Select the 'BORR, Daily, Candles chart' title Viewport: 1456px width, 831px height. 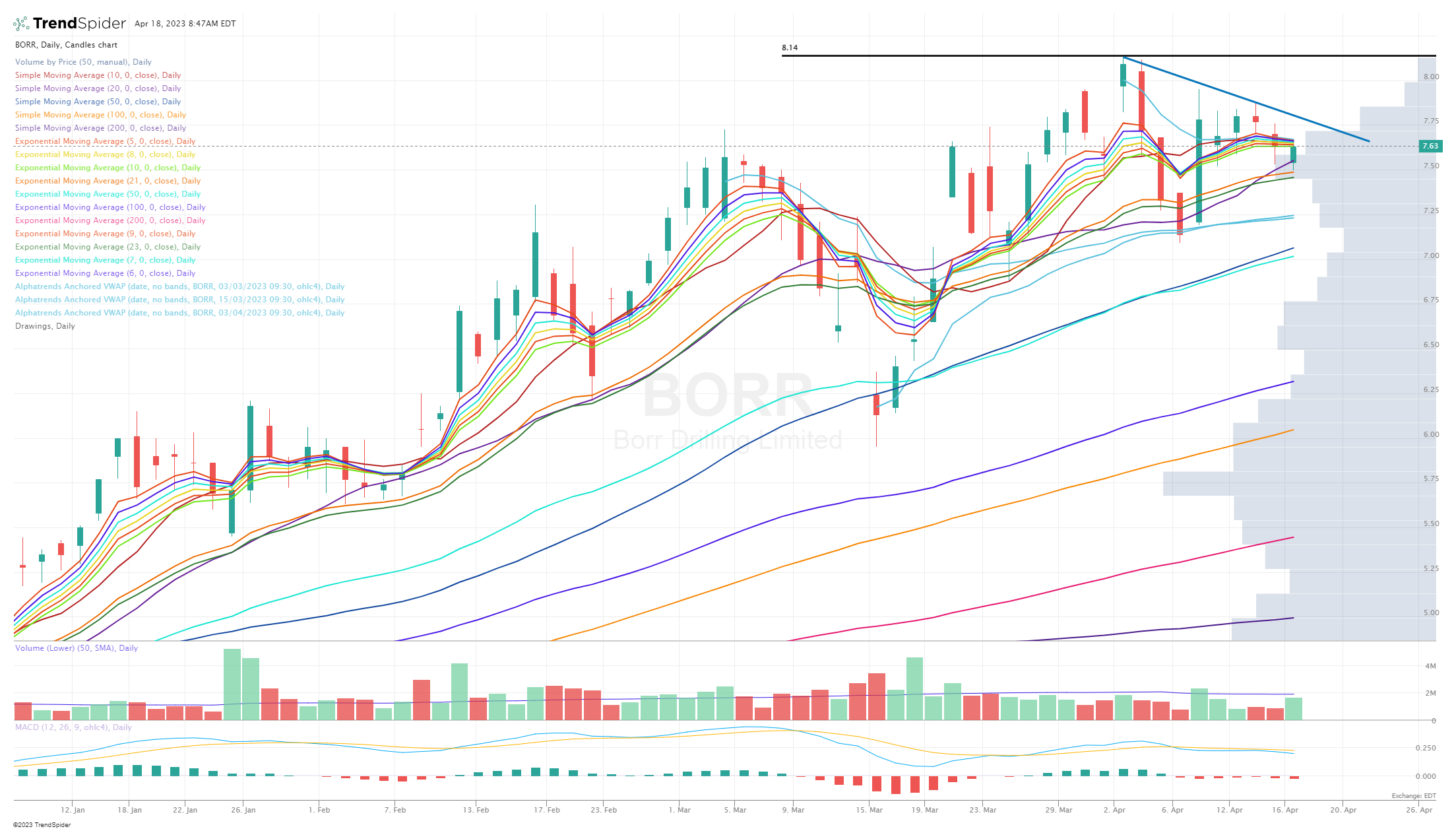66,45
